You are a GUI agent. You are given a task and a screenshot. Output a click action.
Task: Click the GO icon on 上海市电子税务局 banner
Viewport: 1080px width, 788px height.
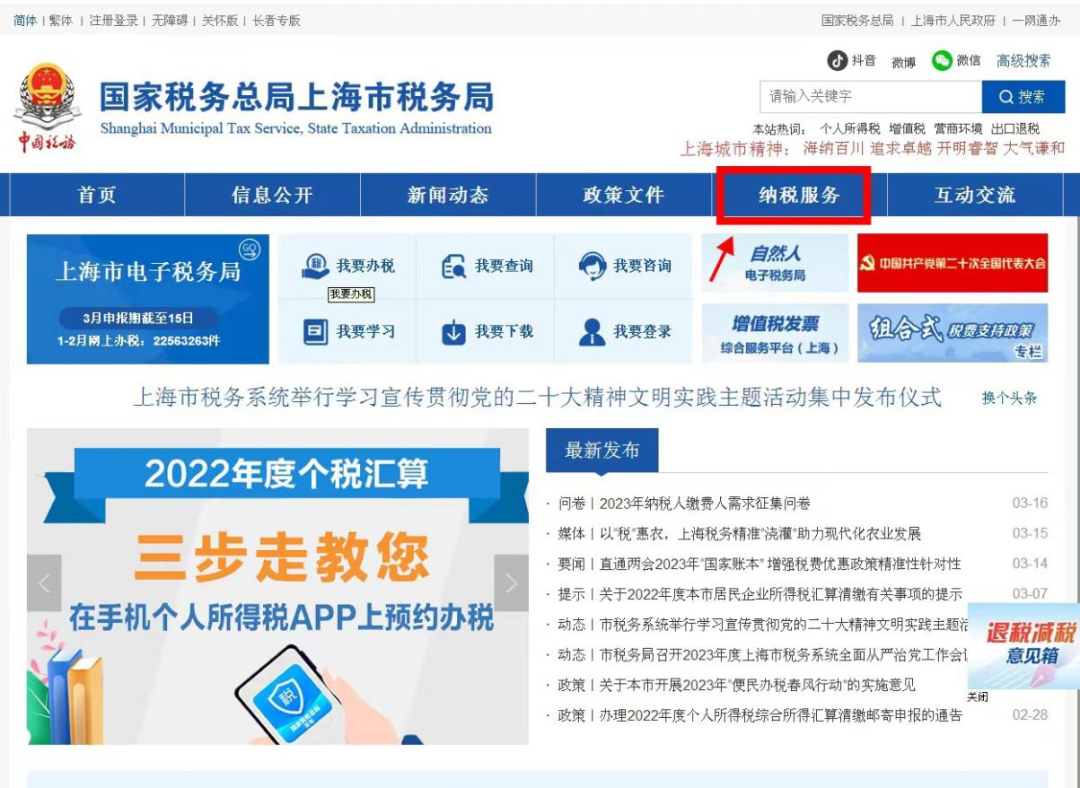click(x=249, y=249)
